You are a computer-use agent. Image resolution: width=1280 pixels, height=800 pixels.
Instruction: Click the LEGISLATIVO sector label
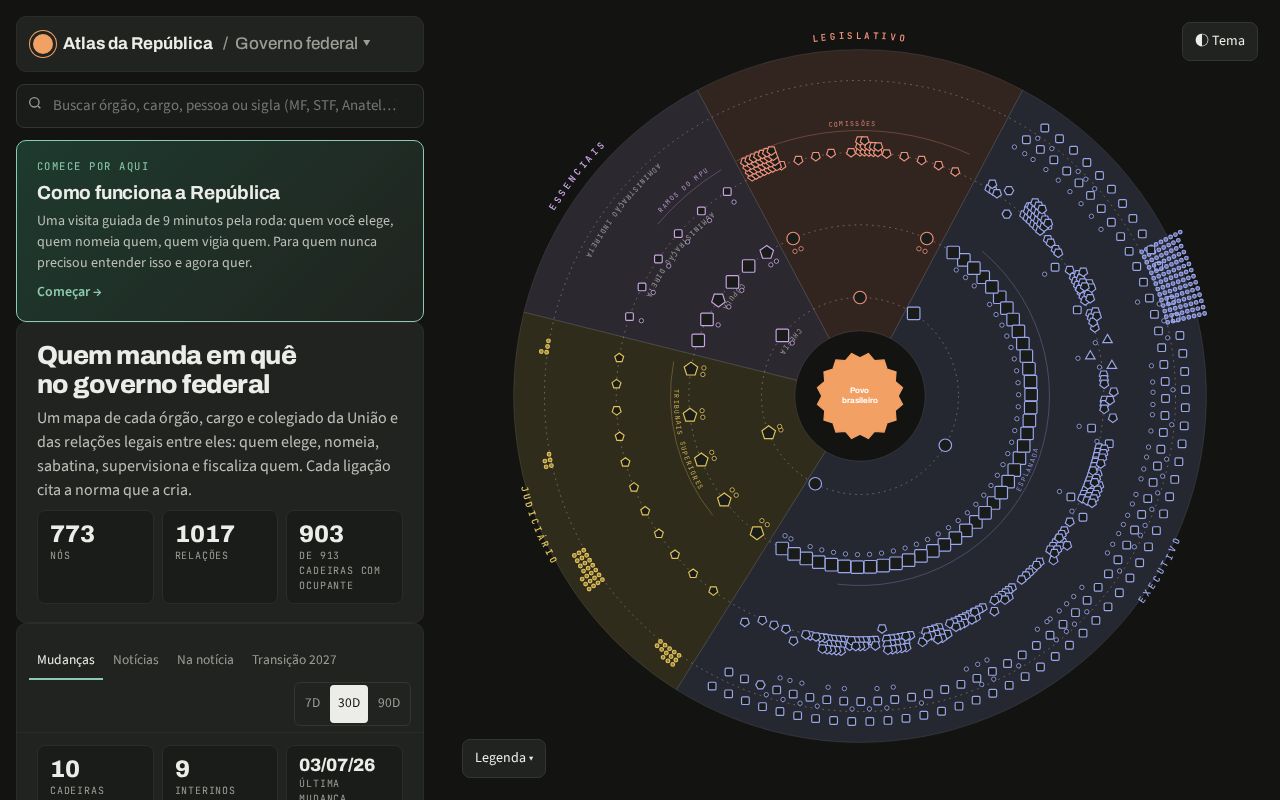pyautogui.click(x=860, y=37)
